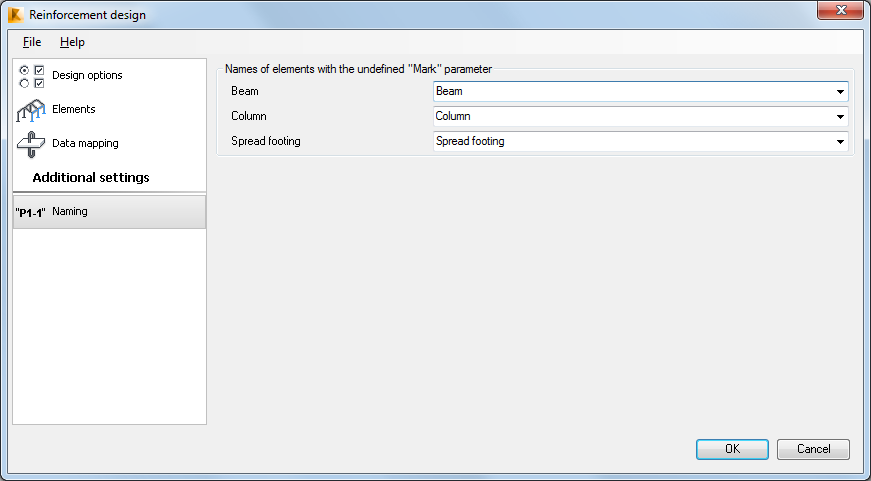The height and width of the screenshot is (481, 871).
Task: Expand the Spread footing dropdown arrow
Action: coord(841,142)
